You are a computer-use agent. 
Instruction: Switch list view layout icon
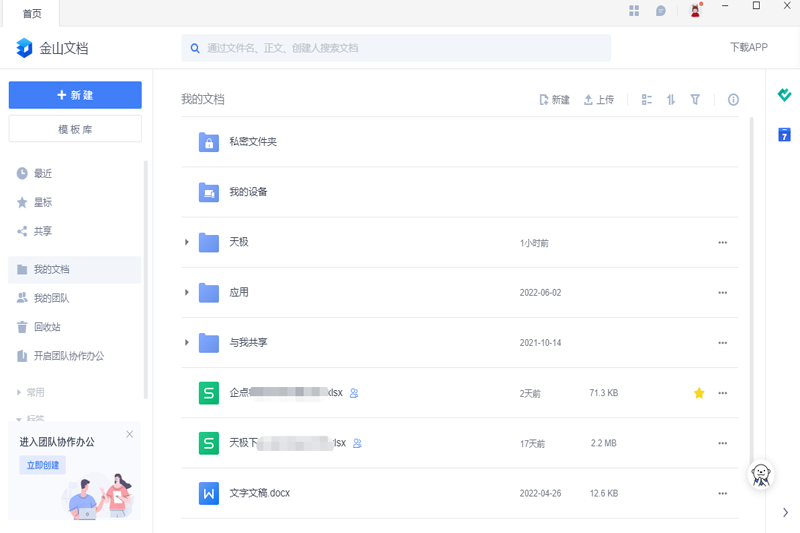646,99
